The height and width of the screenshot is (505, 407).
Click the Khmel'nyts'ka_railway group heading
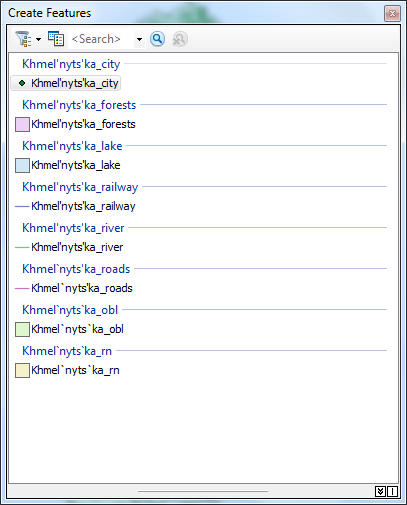click(80, 187)
